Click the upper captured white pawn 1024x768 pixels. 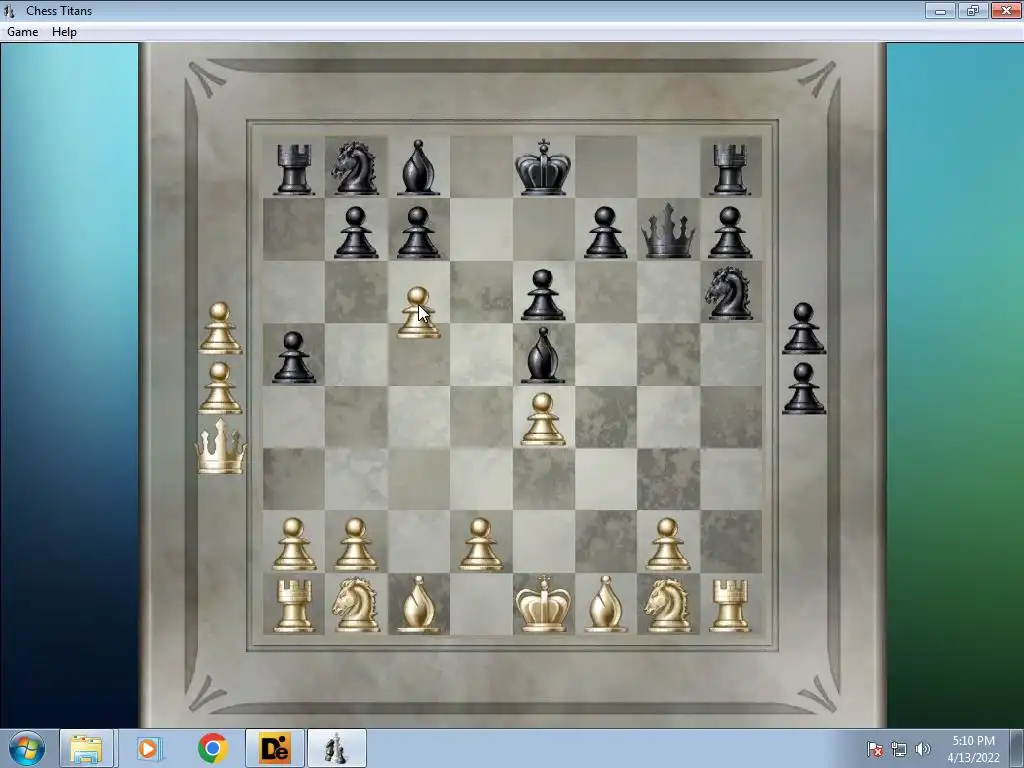pos(220,328)
